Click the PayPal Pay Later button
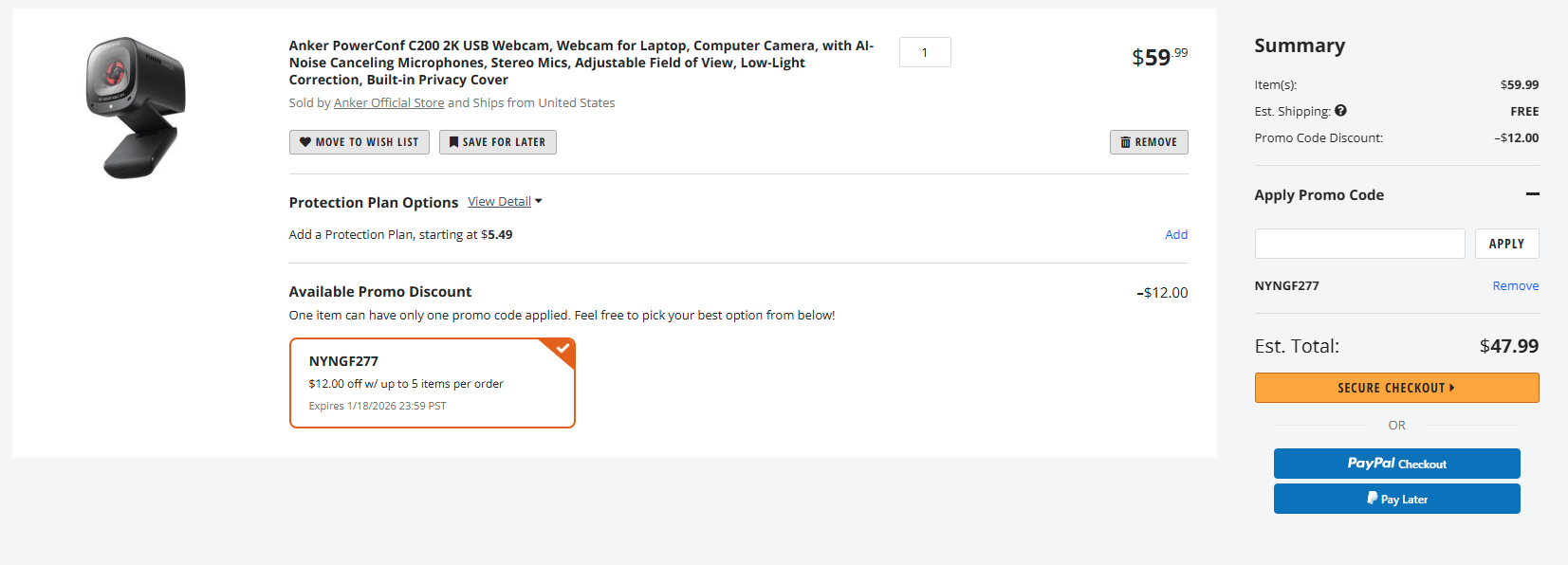 [1396, 499]
